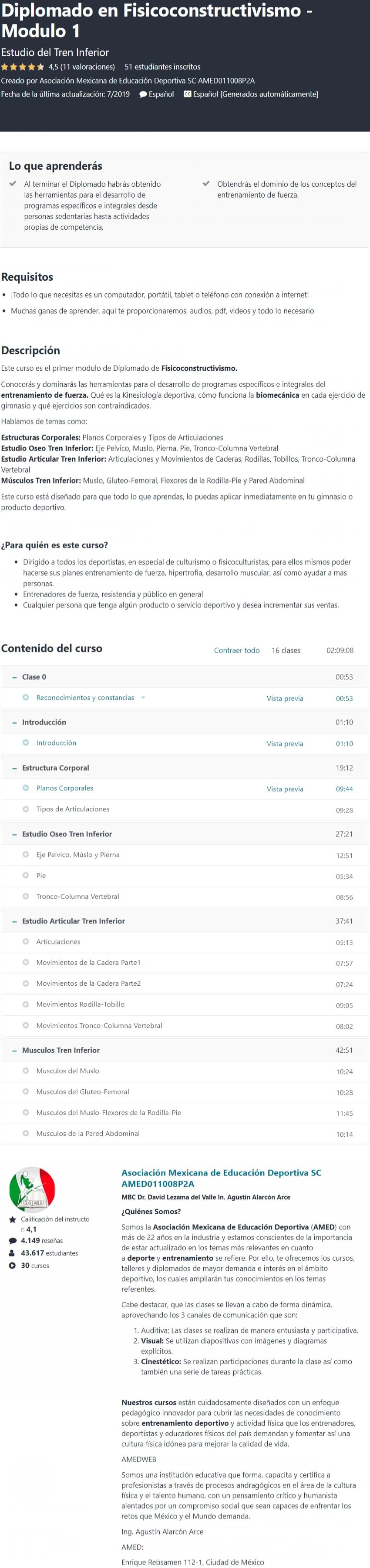The width and height of the screenshot is (370, 1568).
Task: Click play icon beside Movimientos de la Cadera Parte1
Action: (26, 962)
